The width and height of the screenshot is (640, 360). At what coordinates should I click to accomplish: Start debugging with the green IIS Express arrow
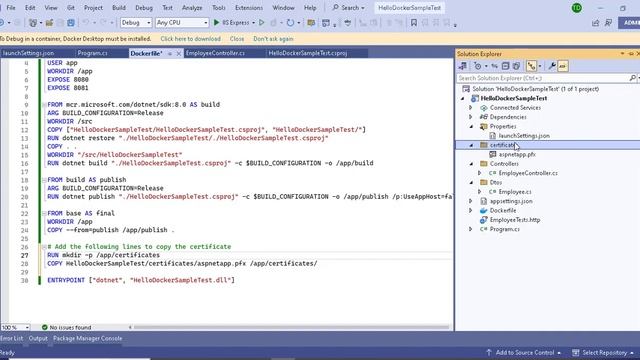coord(217,22)
